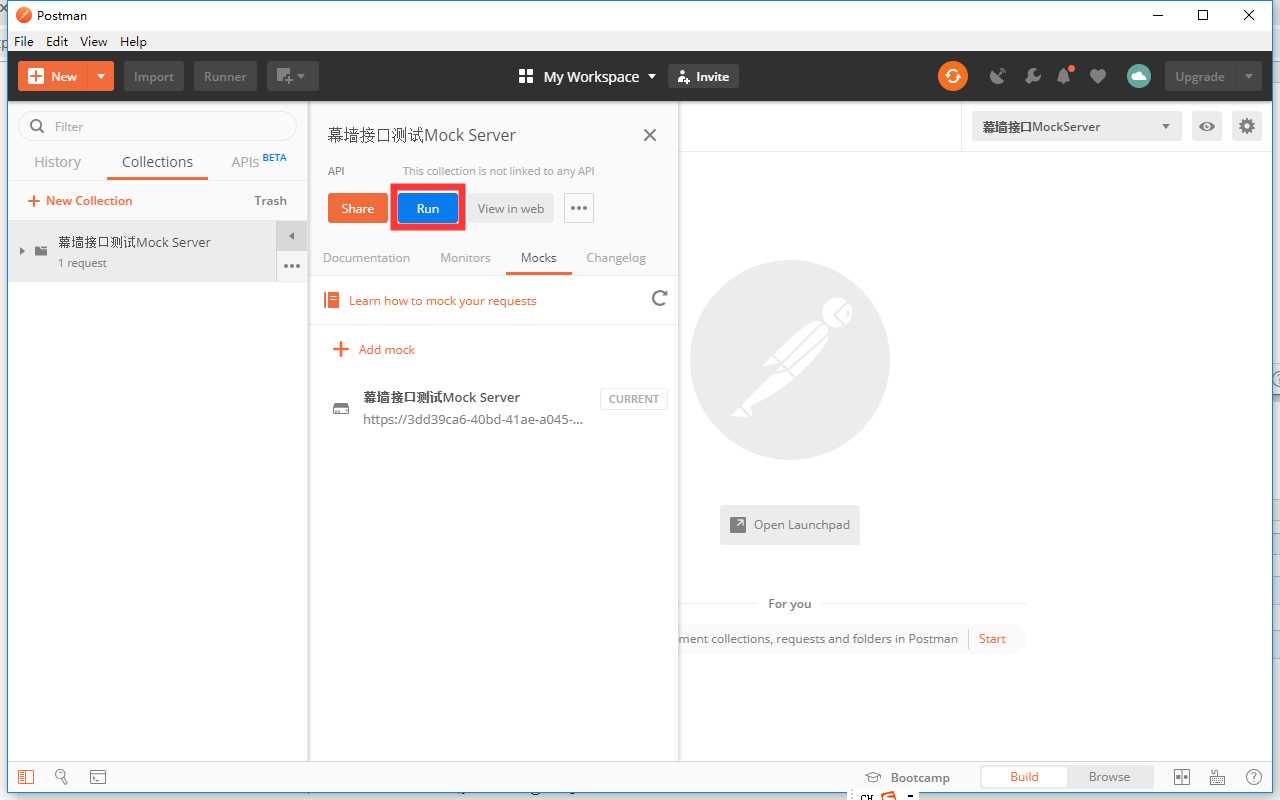Viewport: 1280px width, 800px height.
Task: Click the sidebar Filter input field
Action: [x=158, y=126]
